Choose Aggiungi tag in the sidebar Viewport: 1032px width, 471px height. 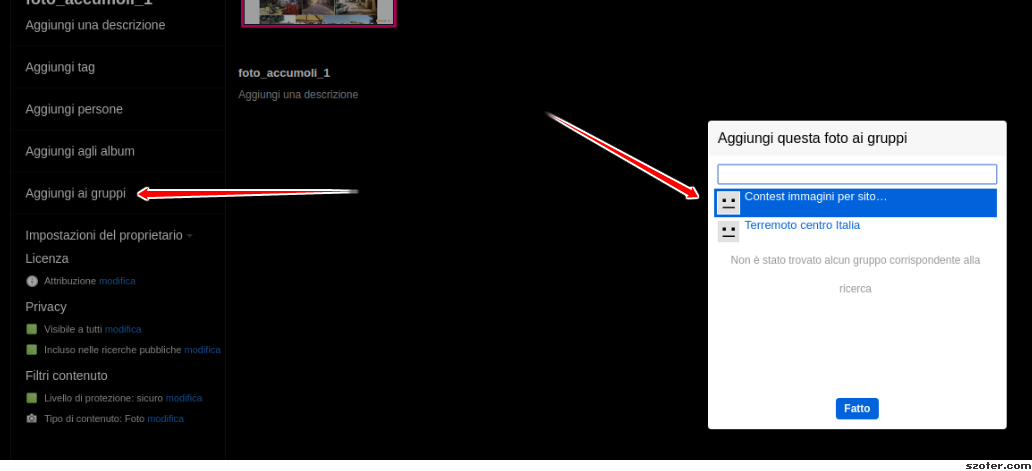pyautogui.click(x=60, y=67)
